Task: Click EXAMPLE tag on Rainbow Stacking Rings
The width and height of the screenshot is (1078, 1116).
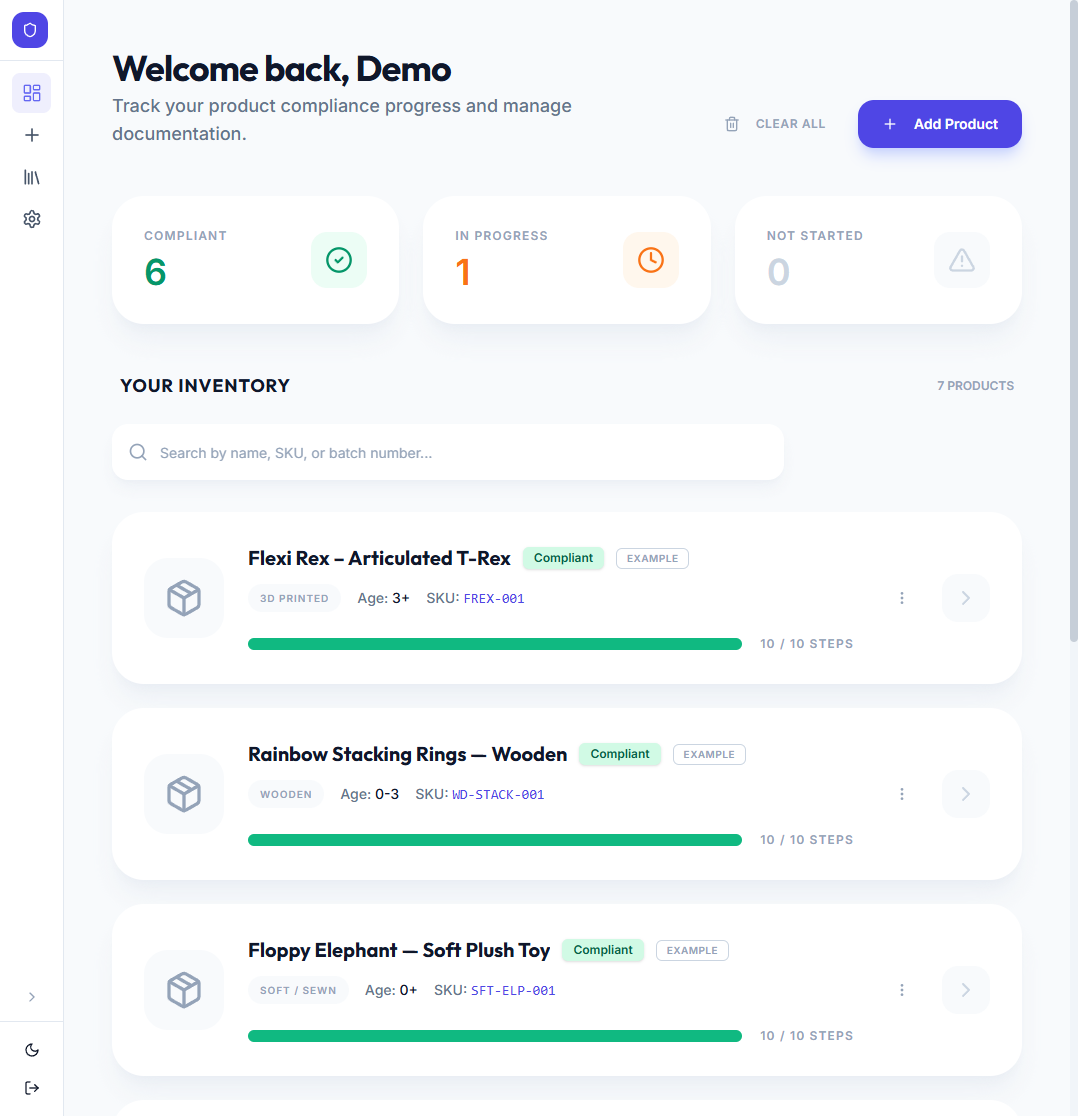Action: [x=709, y=754]
